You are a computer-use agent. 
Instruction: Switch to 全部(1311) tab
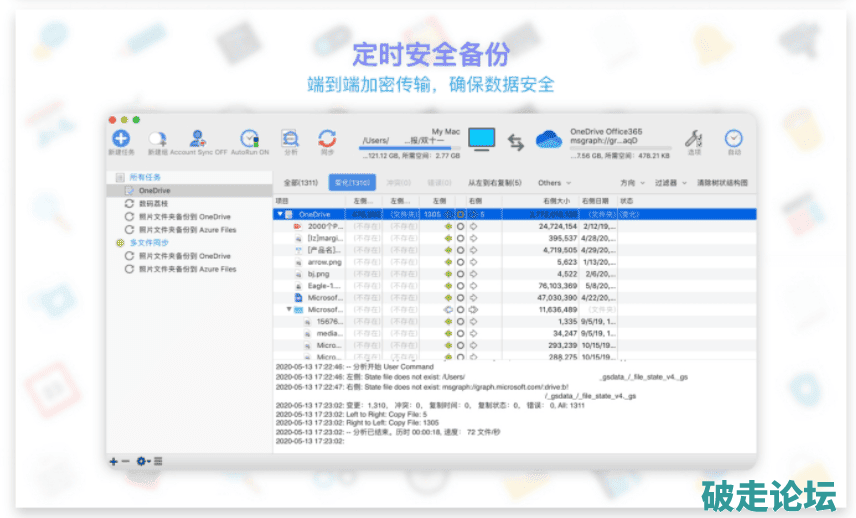point(301,182)
